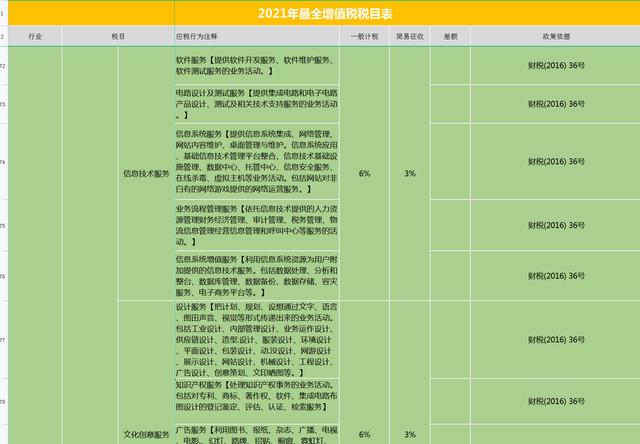Select row header 77 beside 设计服务

[x=3, y=340]
